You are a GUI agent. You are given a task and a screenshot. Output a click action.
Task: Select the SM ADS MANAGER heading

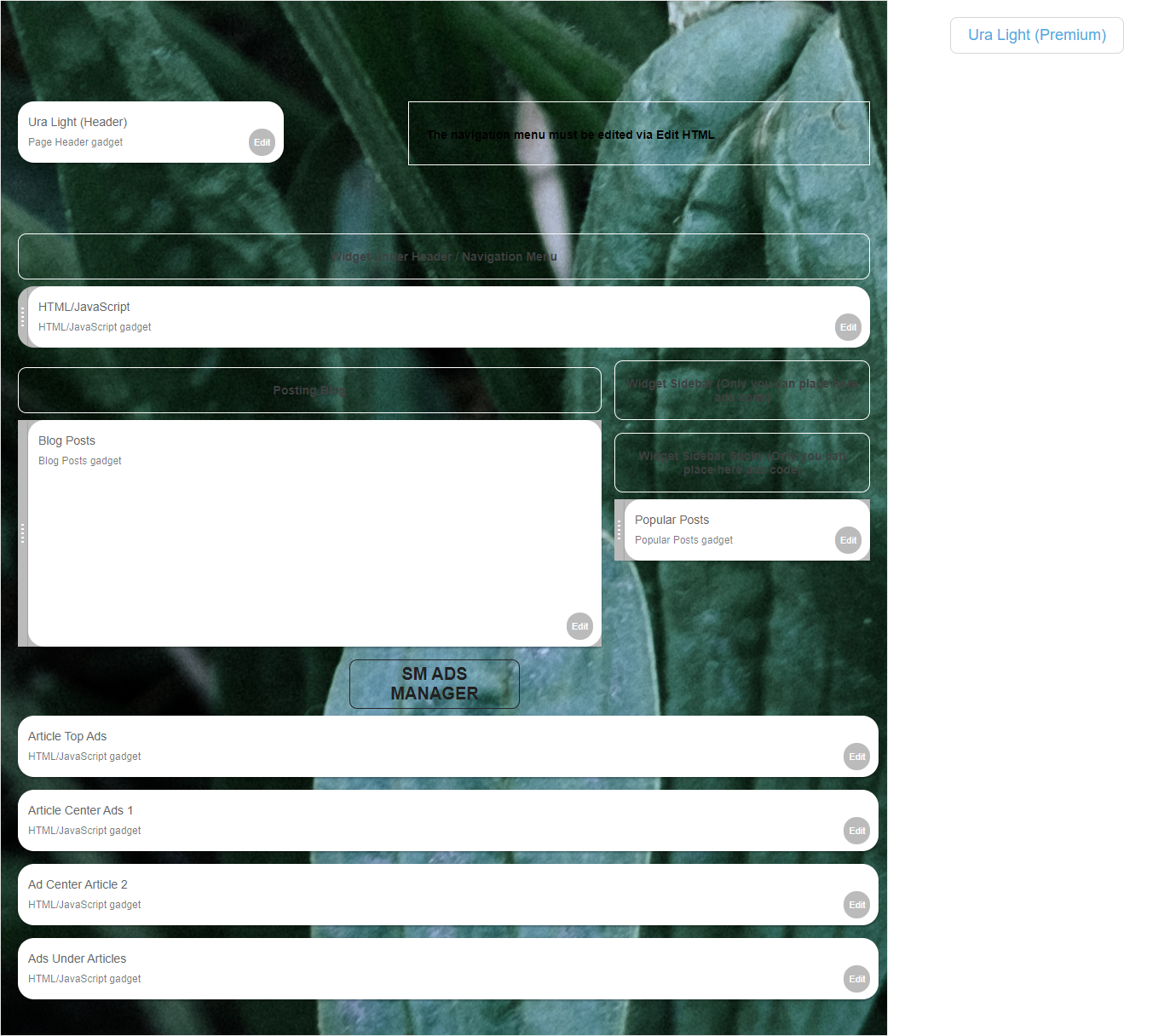[435, 683]
